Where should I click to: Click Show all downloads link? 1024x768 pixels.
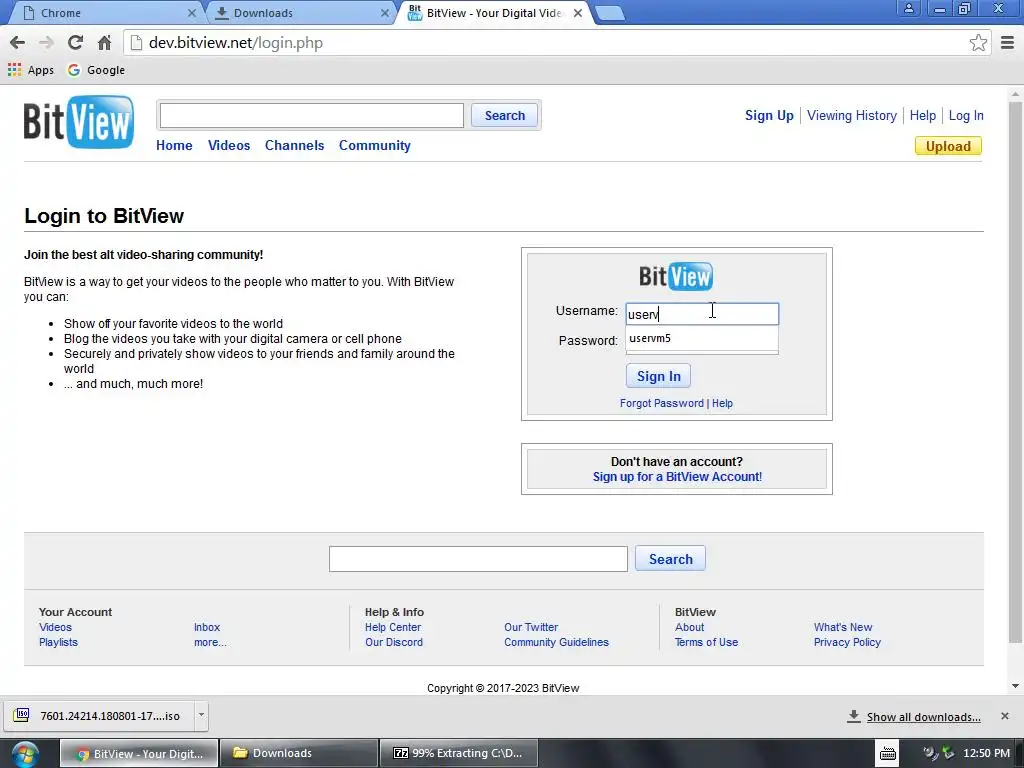click(x=923, y=717)
